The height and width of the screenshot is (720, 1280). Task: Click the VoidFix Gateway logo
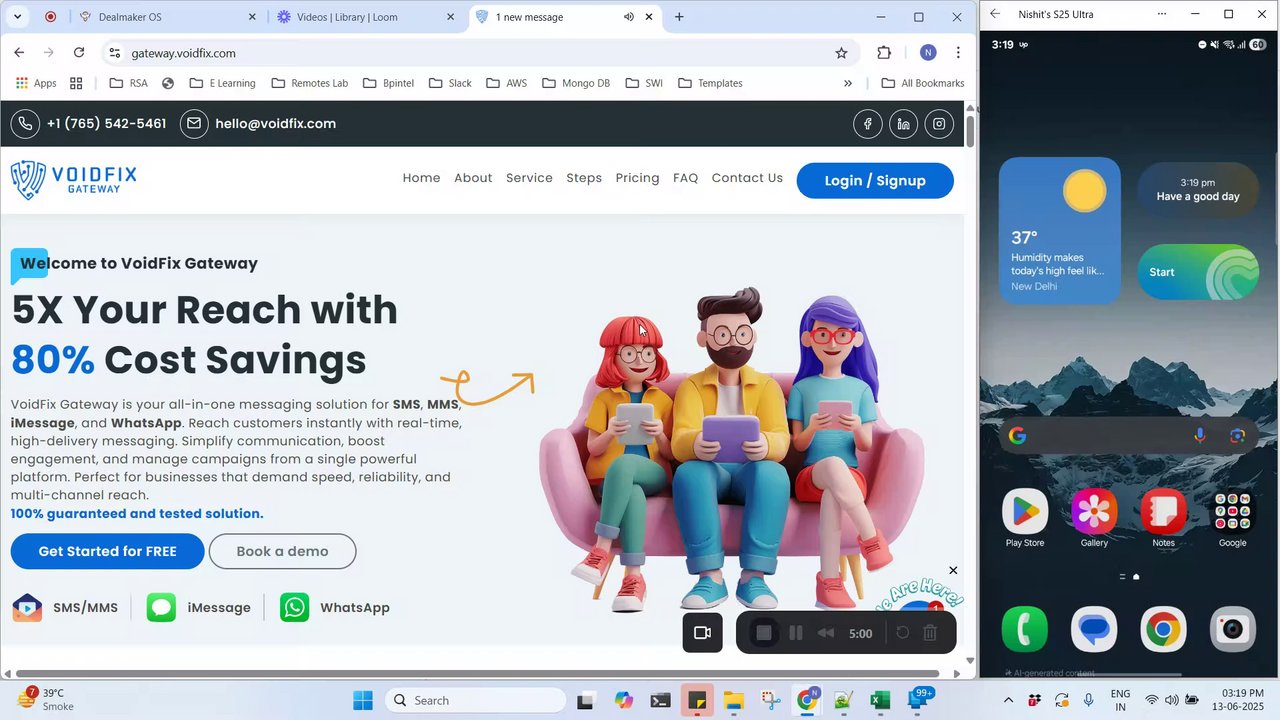click(x=74, y=180)
